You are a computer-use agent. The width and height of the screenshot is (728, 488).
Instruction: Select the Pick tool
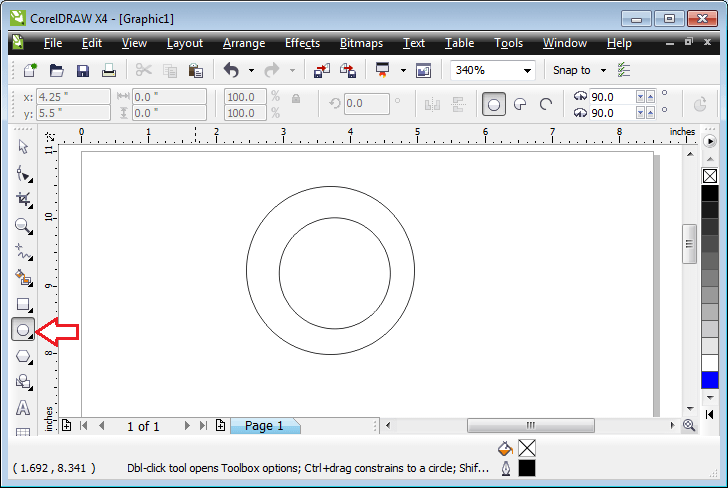pyautogui.click(x=23, y=147)
